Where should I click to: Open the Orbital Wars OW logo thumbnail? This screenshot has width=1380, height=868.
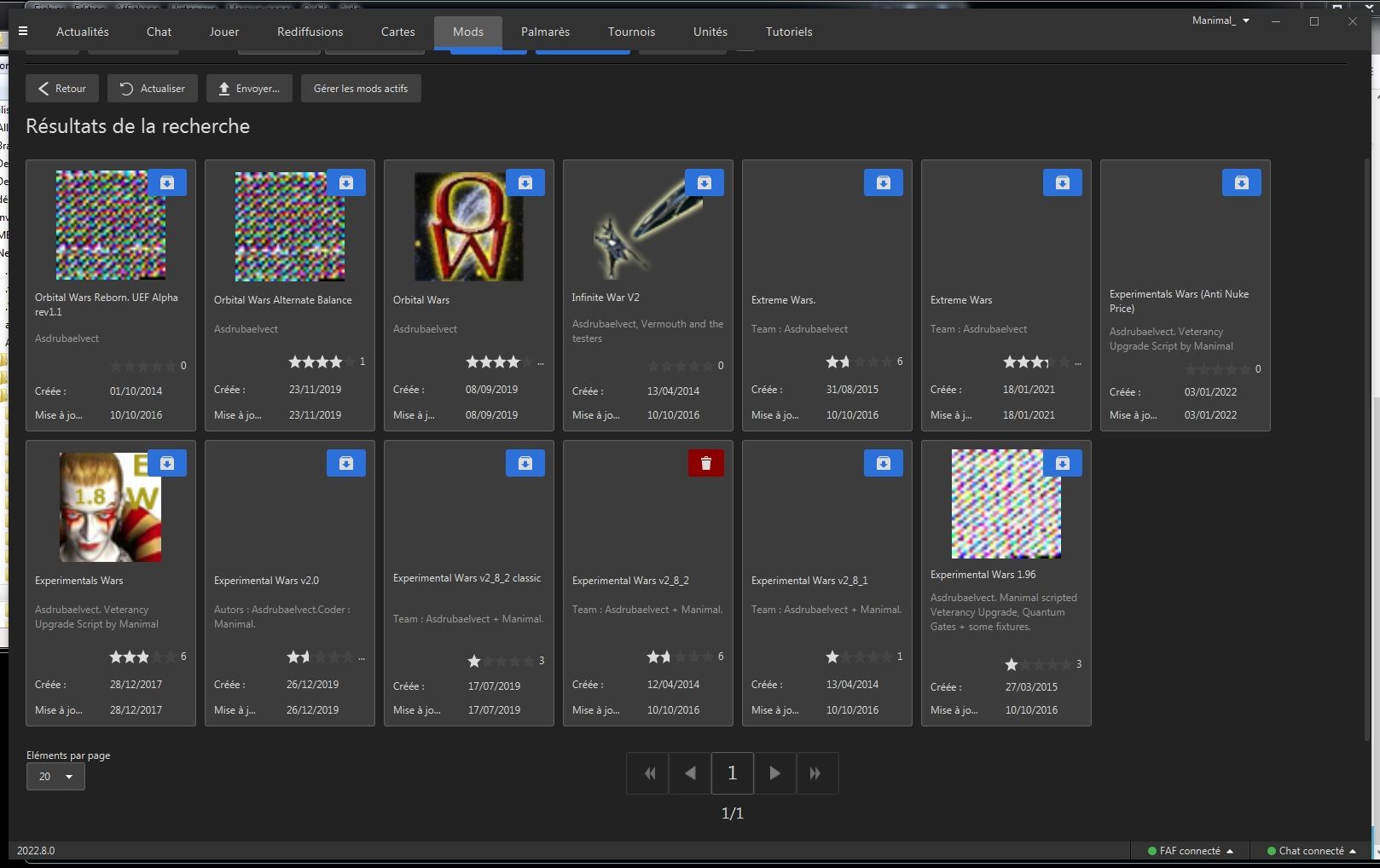(x=469, y=227)
